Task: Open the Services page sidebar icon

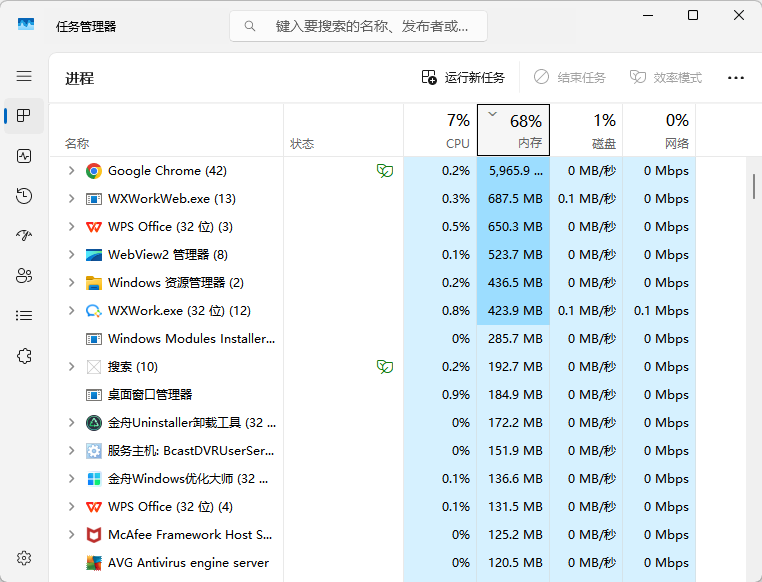Action: [24, 356]
